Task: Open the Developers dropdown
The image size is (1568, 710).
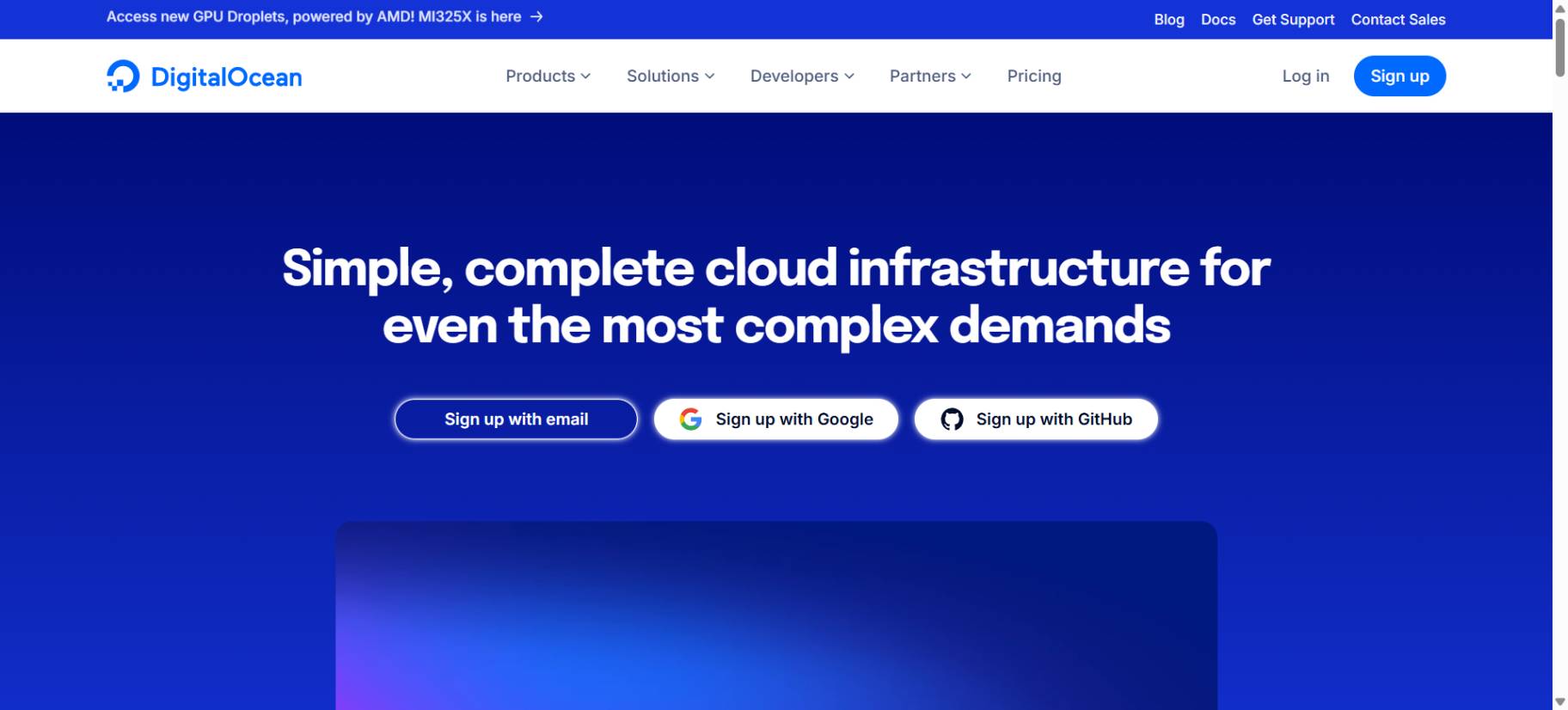Action: [802, 76]
